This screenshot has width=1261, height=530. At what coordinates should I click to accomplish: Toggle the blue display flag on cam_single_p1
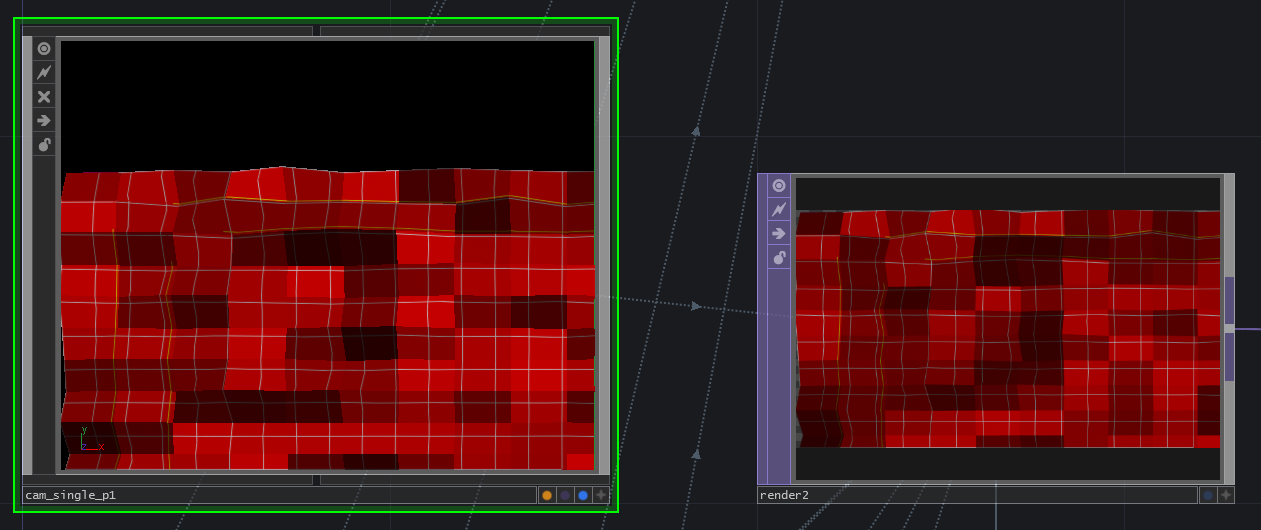pos(583,495)
